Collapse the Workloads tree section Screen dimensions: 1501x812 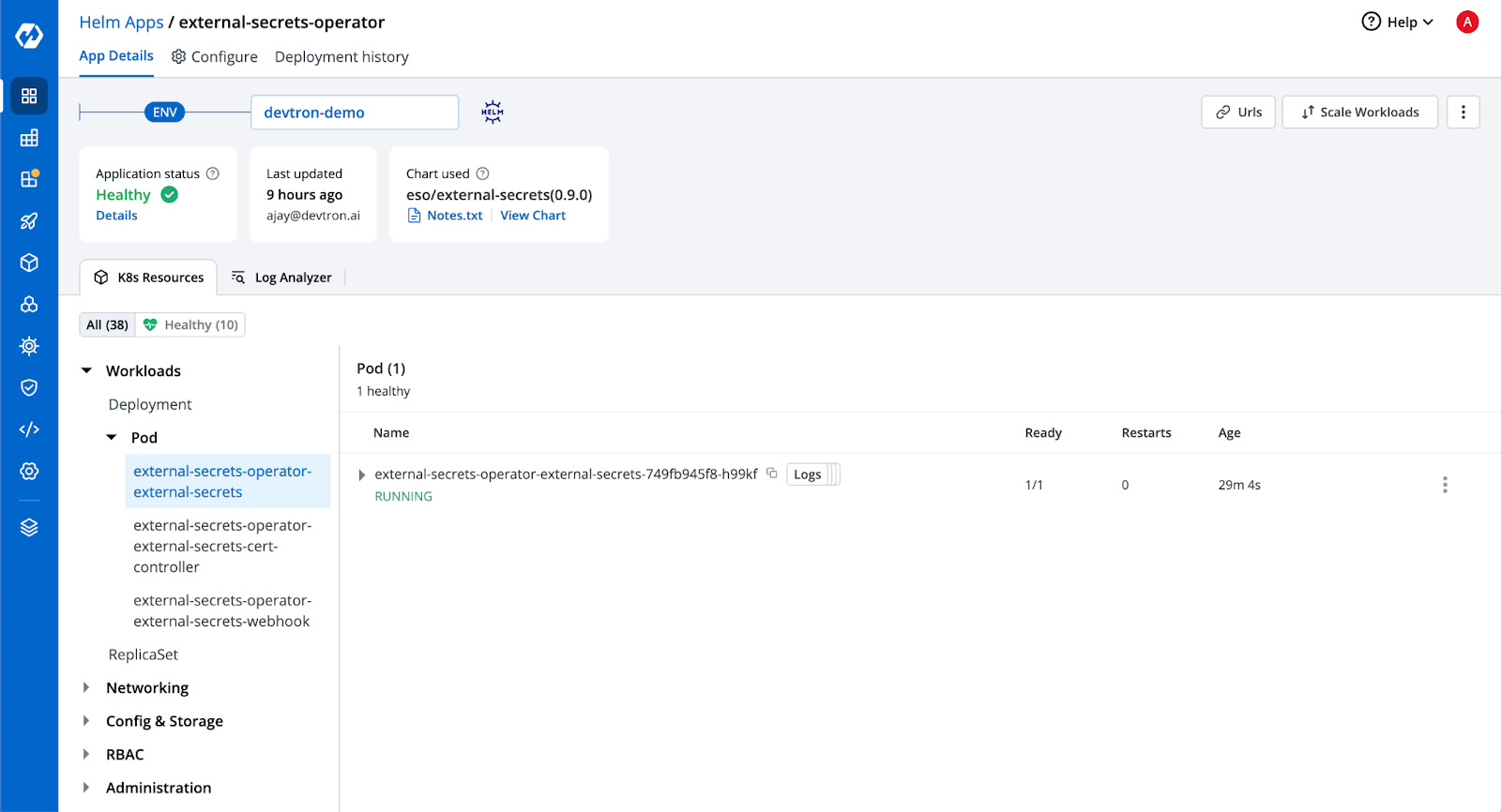[x=86, y=371]
